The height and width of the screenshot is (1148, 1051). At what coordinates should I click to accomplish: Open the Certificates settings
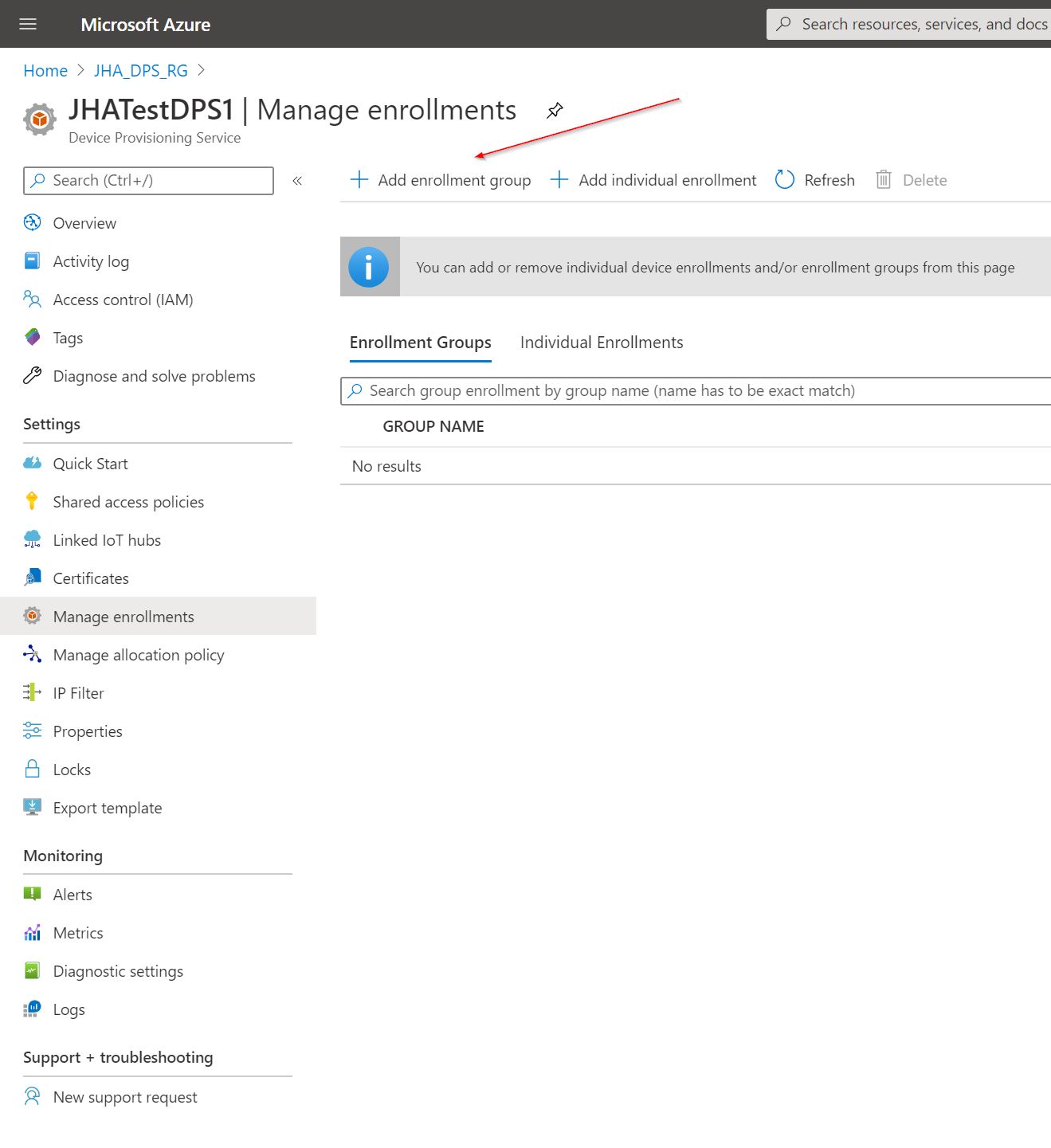(x=90, y=578)
